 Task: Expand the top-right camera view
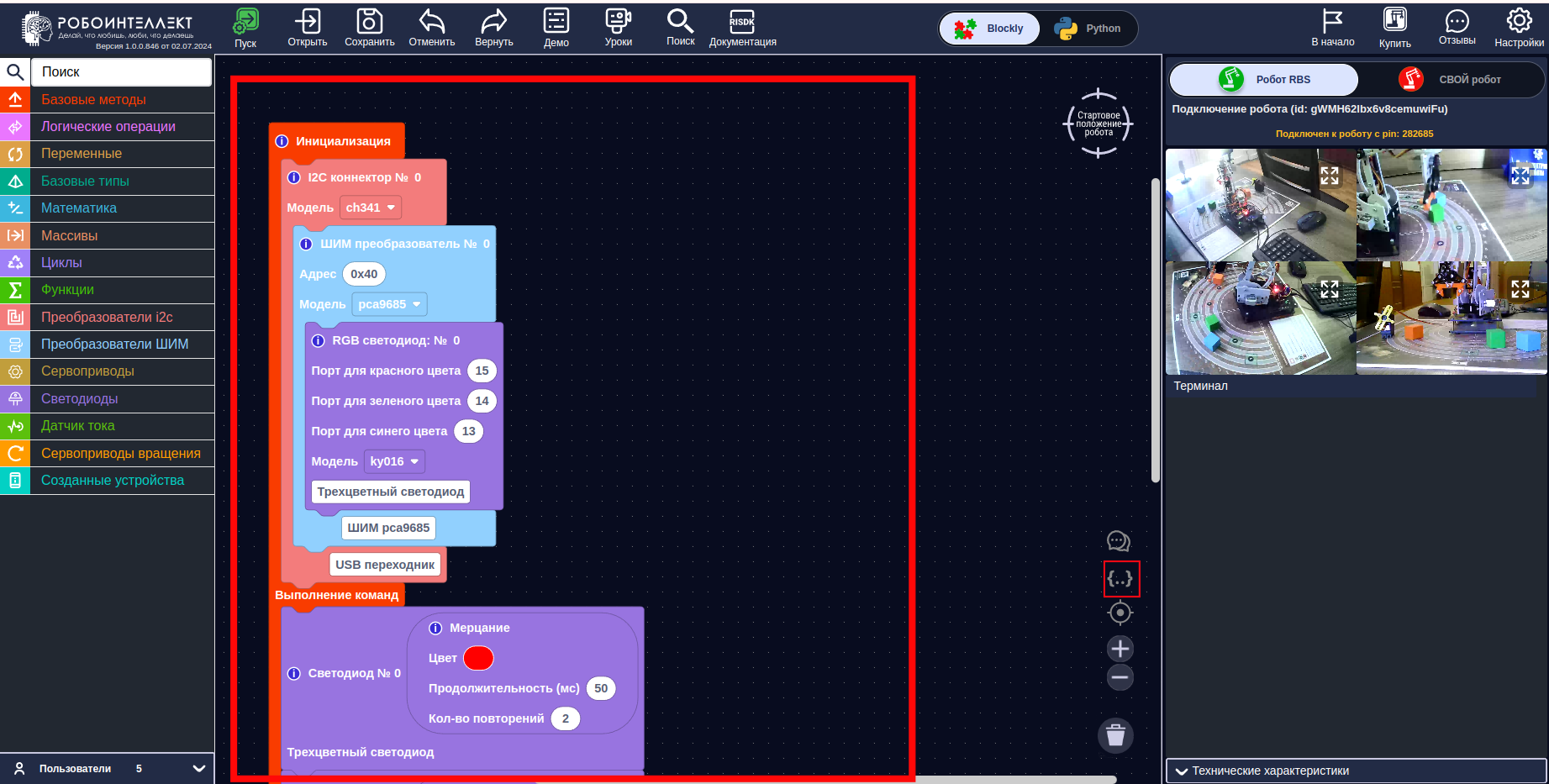pos(1520,176)
